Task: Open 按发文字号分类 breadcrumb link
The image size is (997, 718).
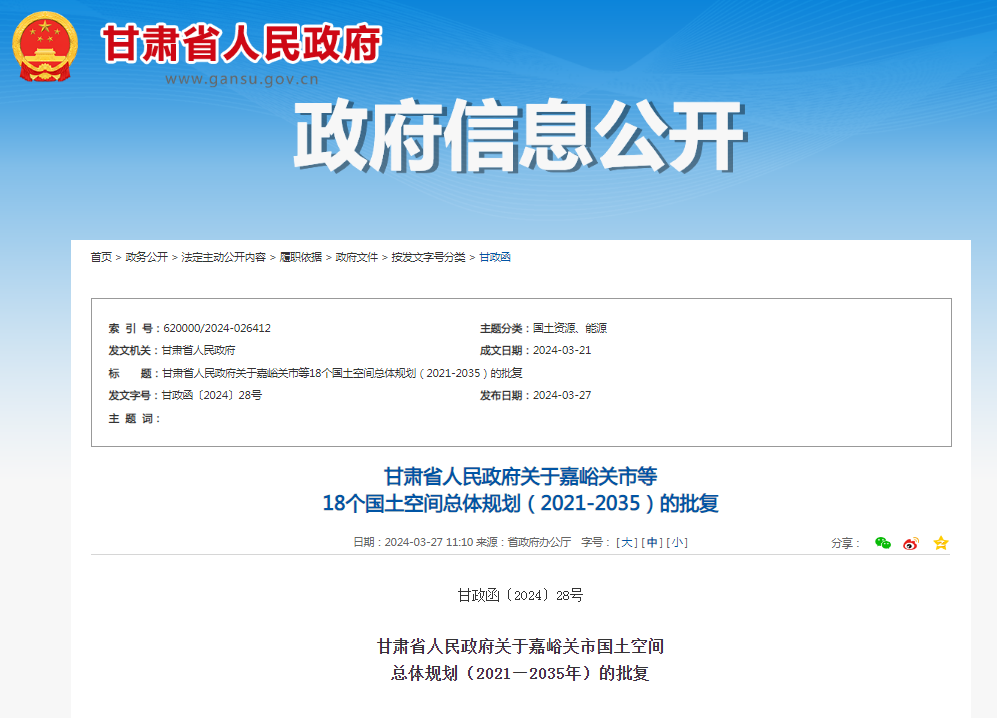Action: (x=428, y=257)
